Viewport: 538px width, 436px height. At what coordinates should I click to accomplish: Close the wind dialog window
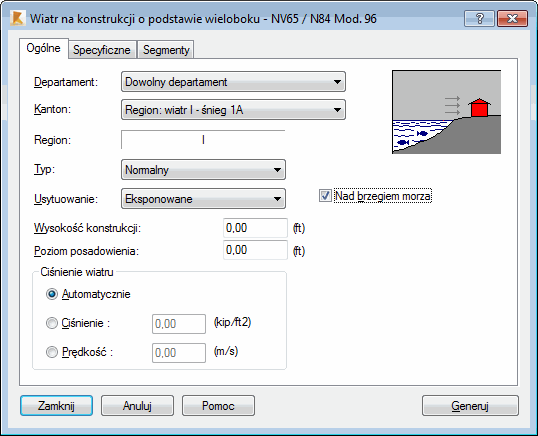coord(512,18)
